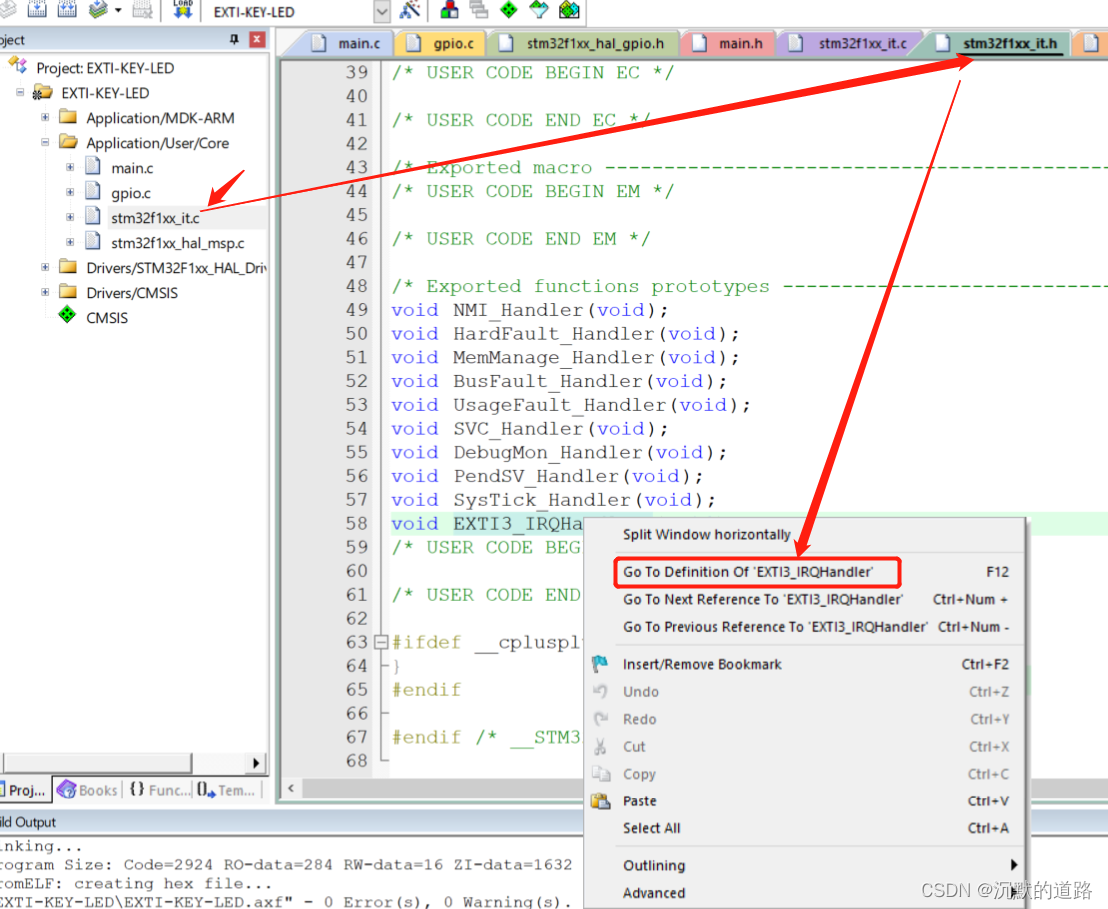Click the Stop build icon
The image size is (1108, 909).
142,10
